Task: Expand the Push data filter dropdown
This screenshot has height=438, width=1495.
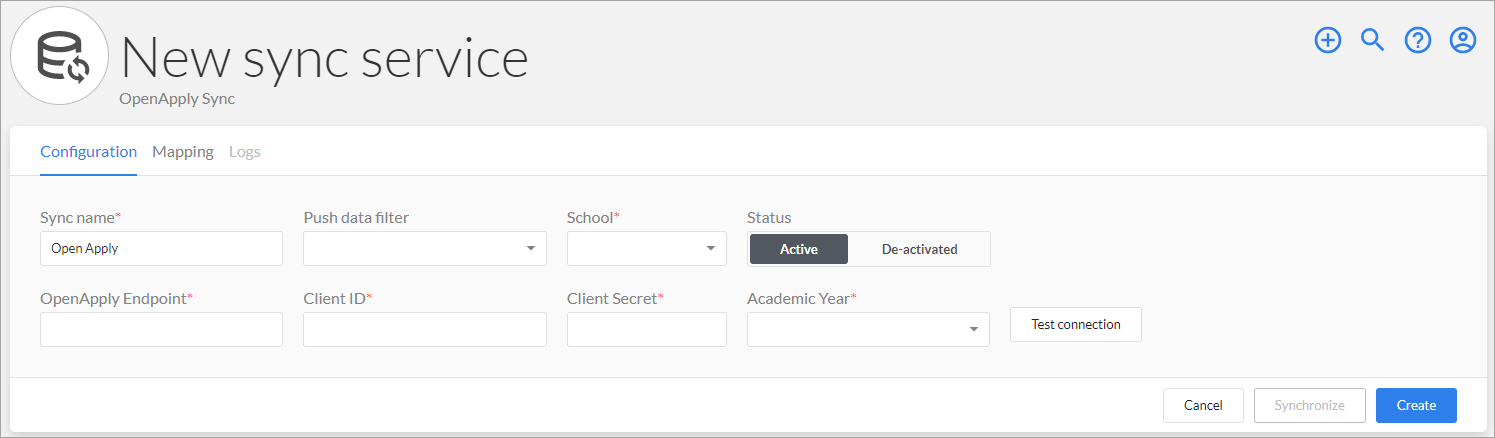Action: pos(425,249)
